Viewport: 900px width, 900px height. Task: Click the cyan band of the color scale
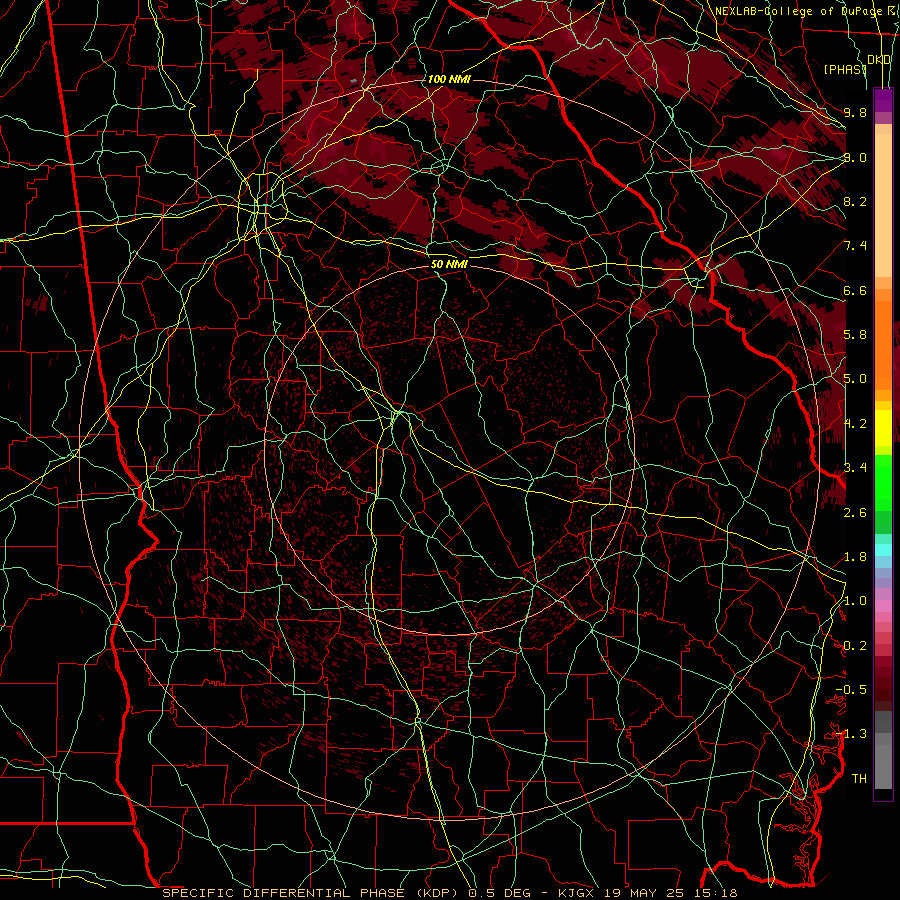pyautogui.click(x=883, y=550)
